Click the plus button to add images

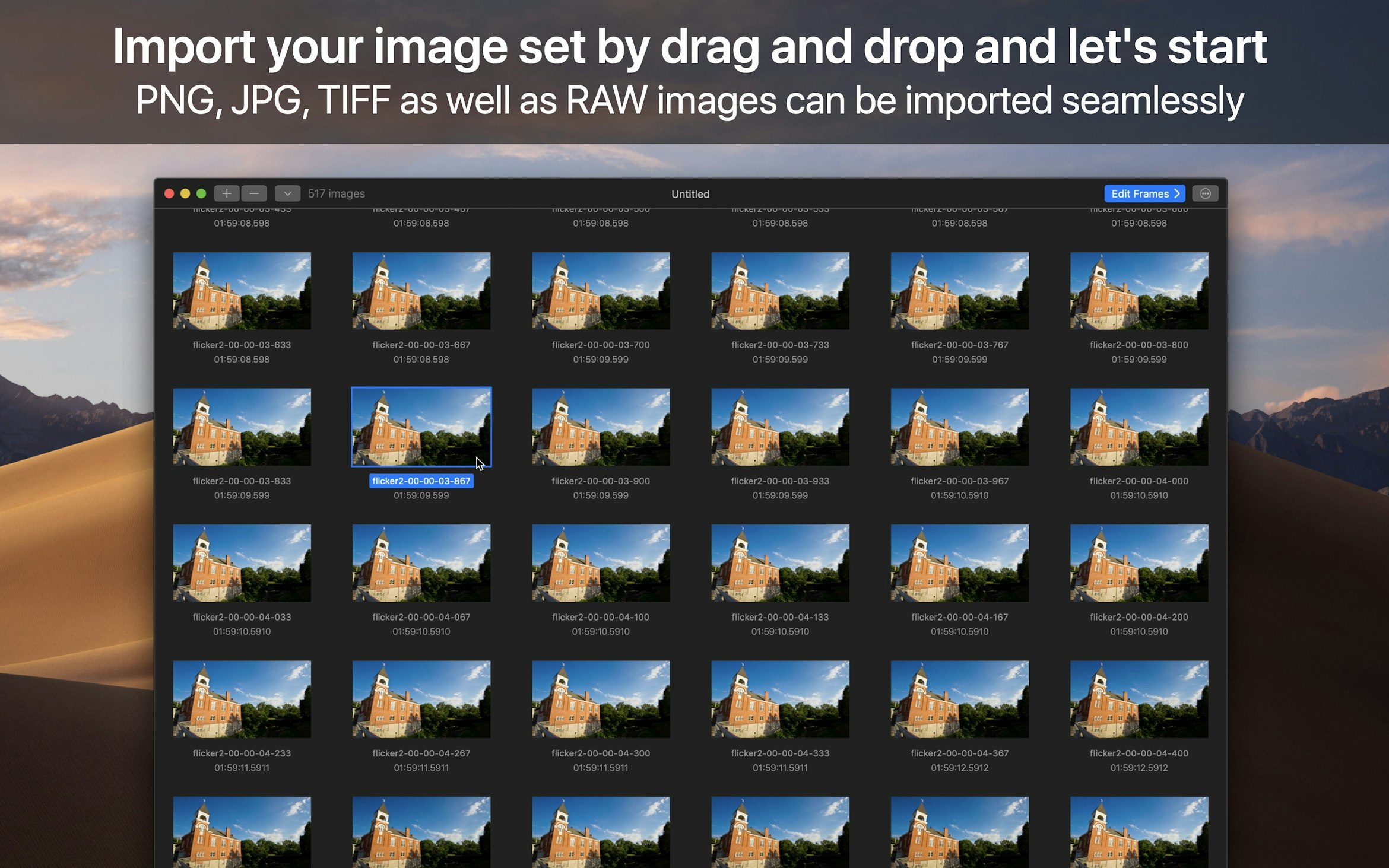pyautogui.click(x=227, y=193)
